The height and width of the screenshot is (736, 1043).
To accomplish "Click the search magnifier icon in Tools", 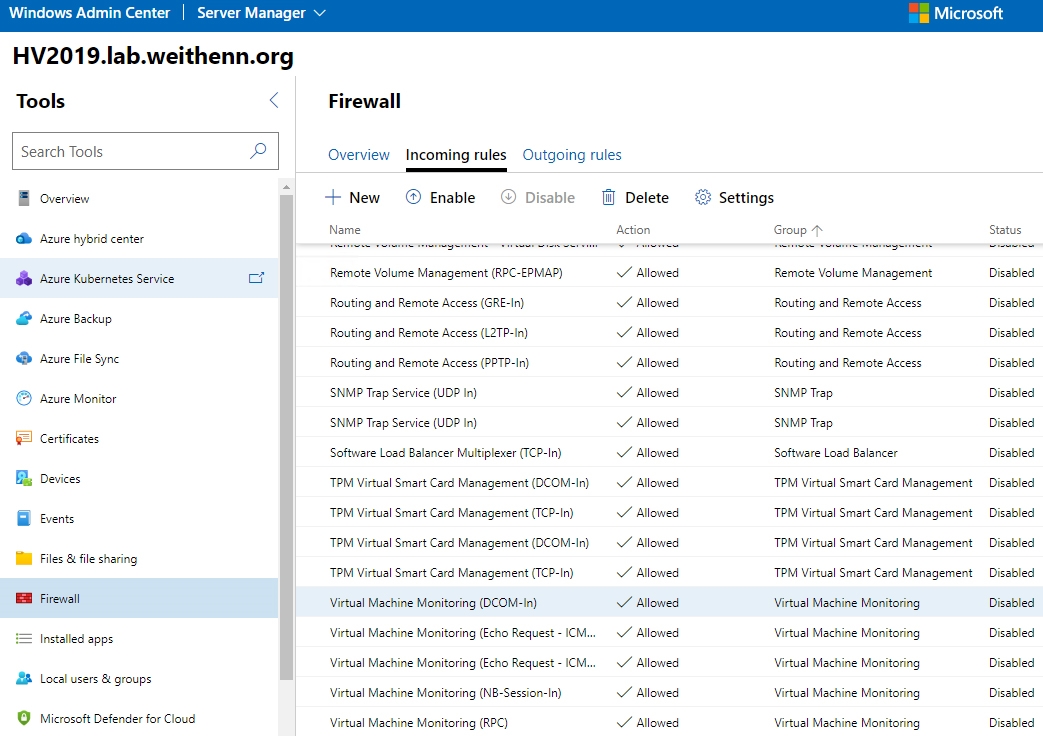I will tap(258, 151).
